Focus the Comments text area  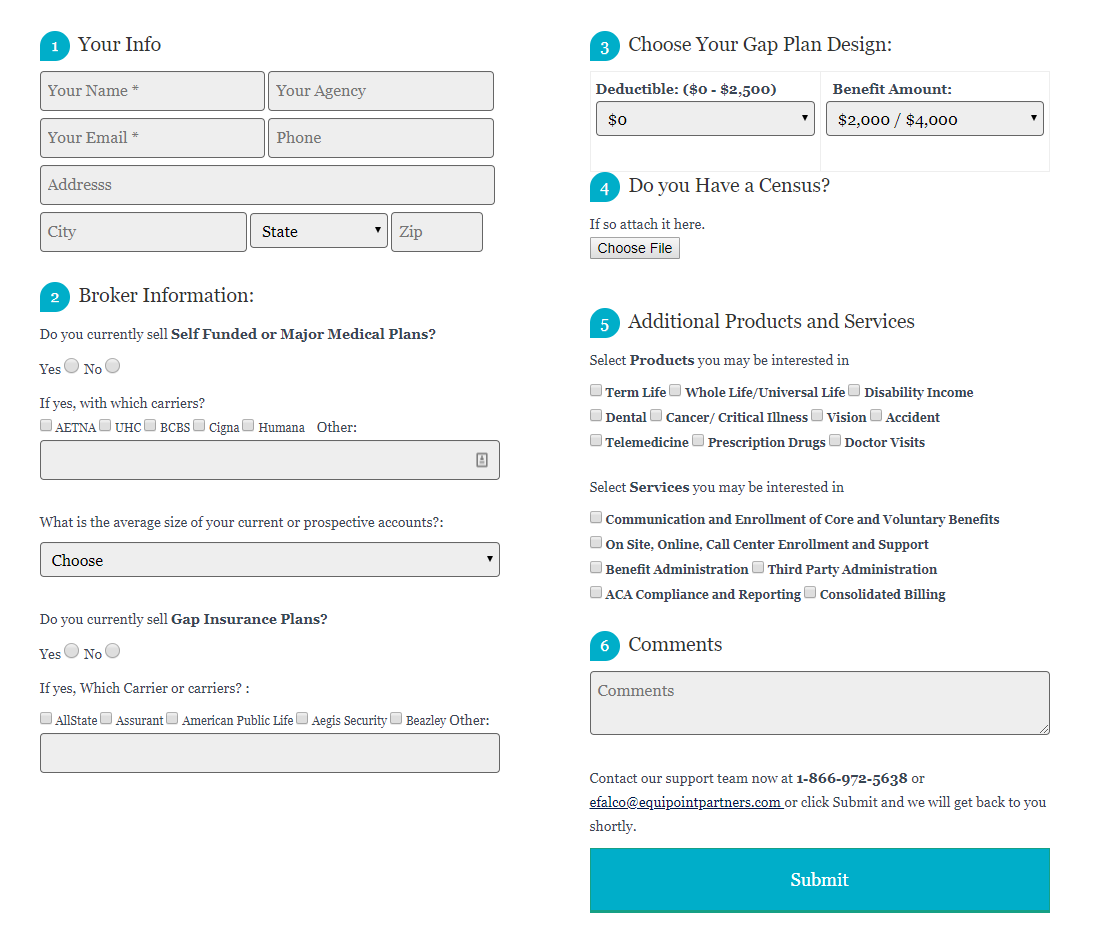pyautogui.click(x=819, y=702)
